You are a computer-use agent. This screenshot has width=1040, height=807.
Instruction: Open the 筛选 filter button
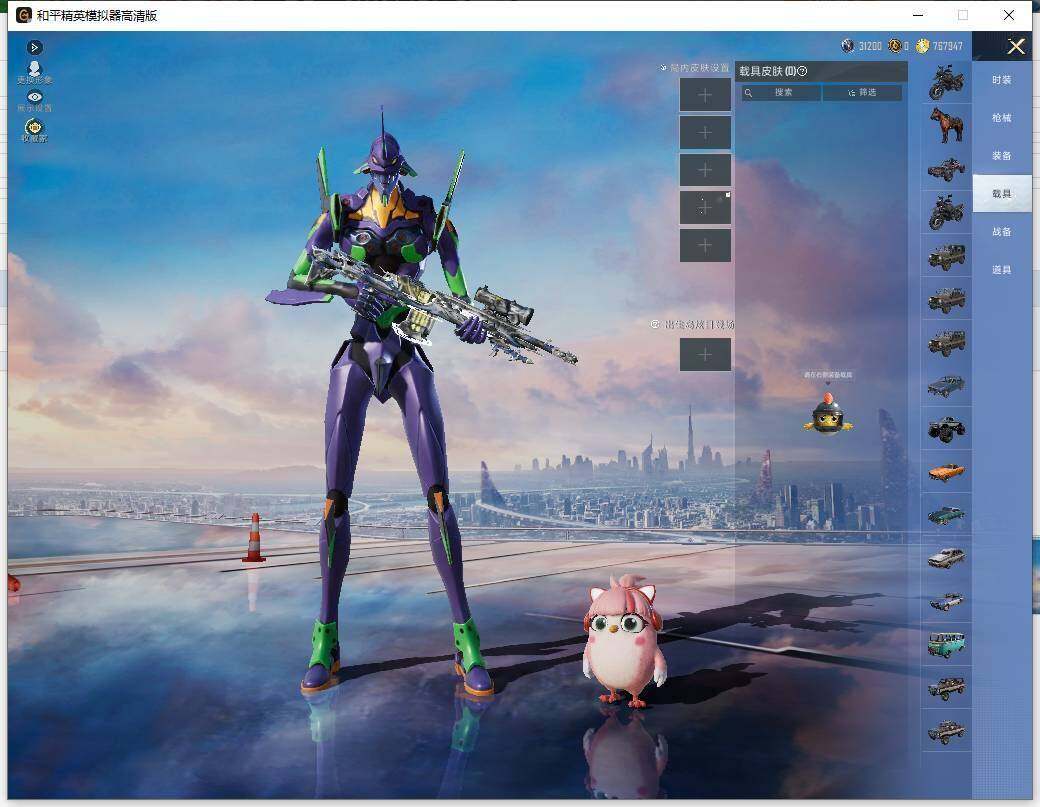[862, 93]
